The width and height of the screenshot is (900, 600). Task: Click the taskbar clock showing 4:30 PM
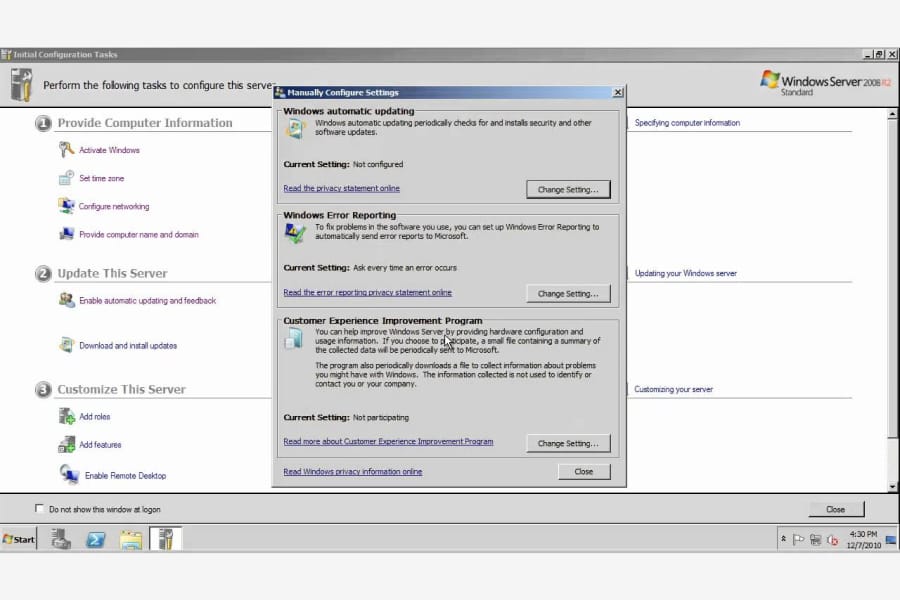[864, 539]
